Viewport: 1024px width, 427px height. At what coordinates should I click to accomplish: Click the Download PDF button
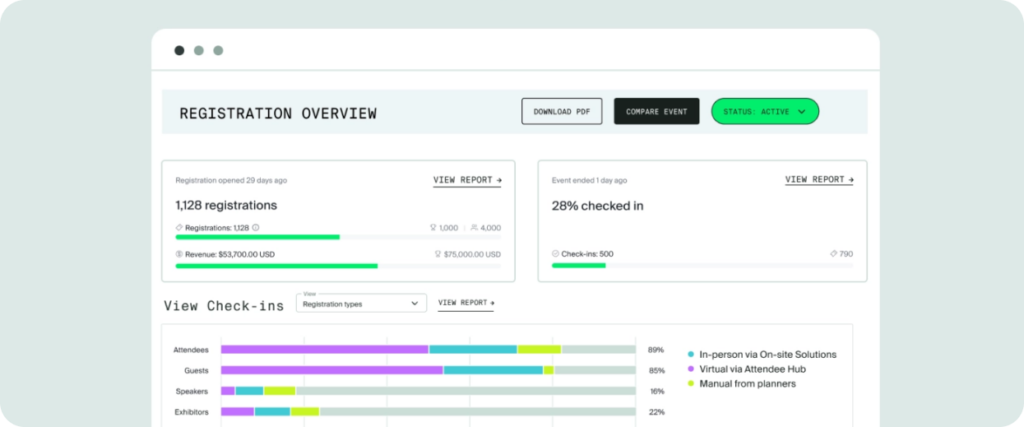coord(562,112)
